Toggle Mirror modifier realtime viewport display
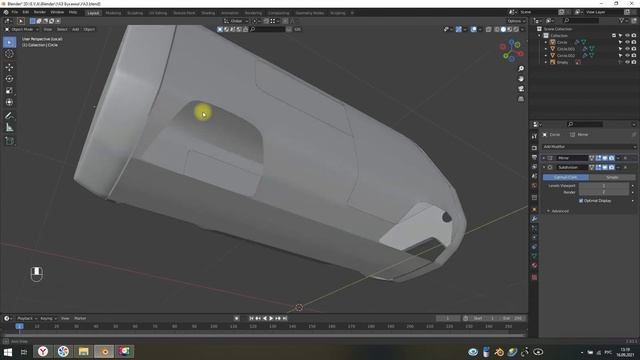 pos(605,158)
